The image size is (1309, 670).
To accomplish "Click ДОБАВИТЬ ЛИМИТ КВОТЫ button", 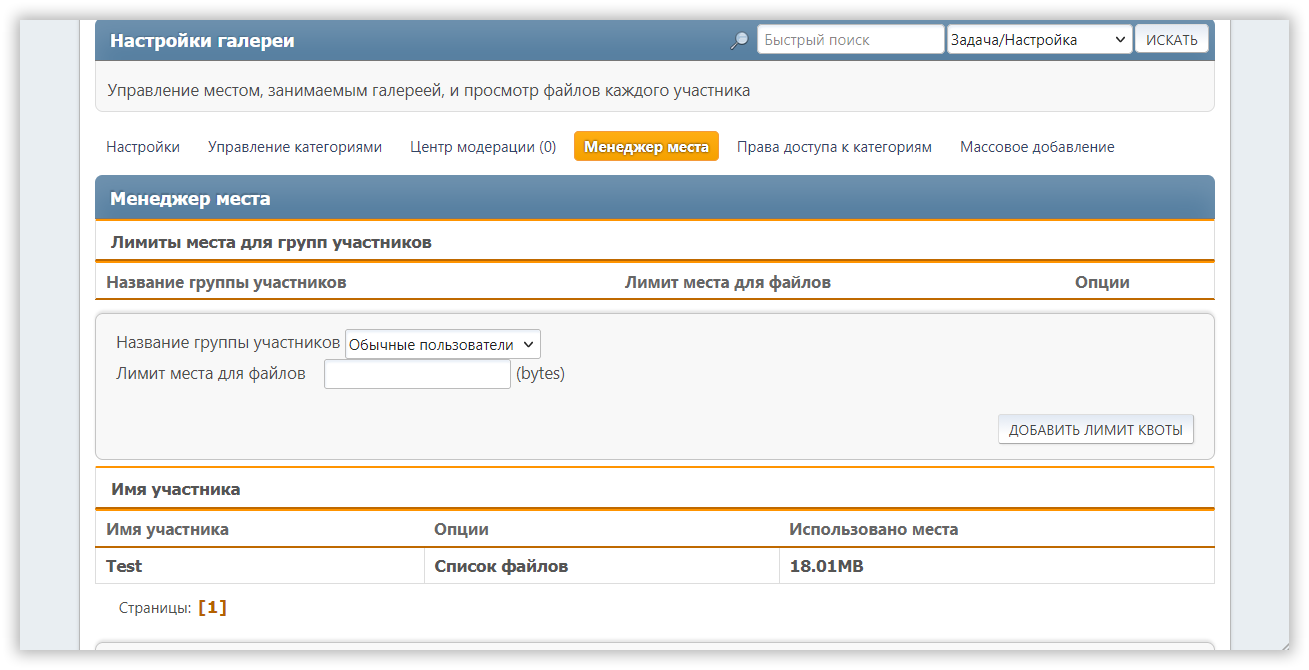I will tap(1095, 430).
